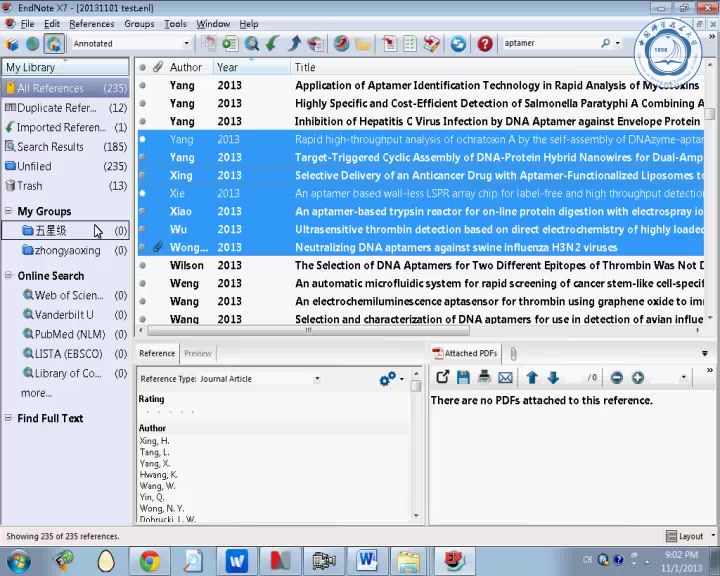Start Find Full Text toolbar icon
The height and width of the screenshot is (576, 720).
coord(315,44)
